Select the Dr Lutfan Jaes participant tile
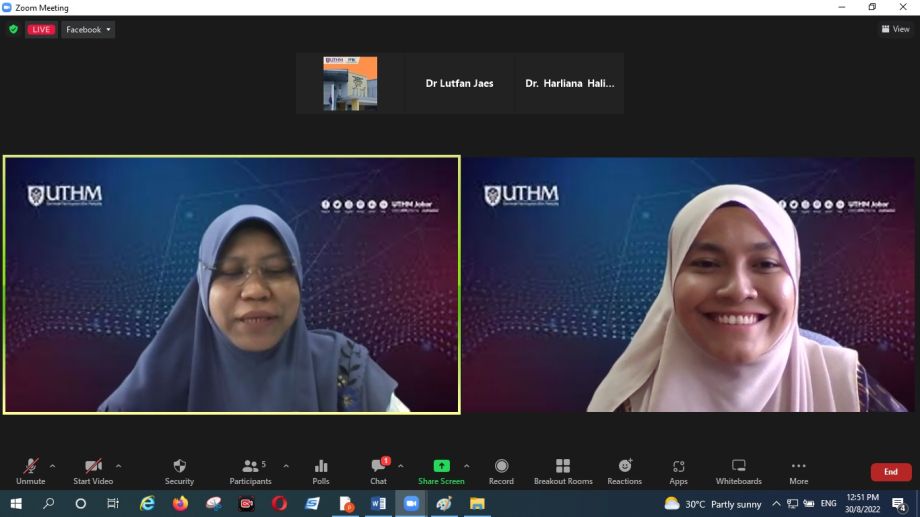The height and width of the screenshot is (517, 920). [460, 84]
